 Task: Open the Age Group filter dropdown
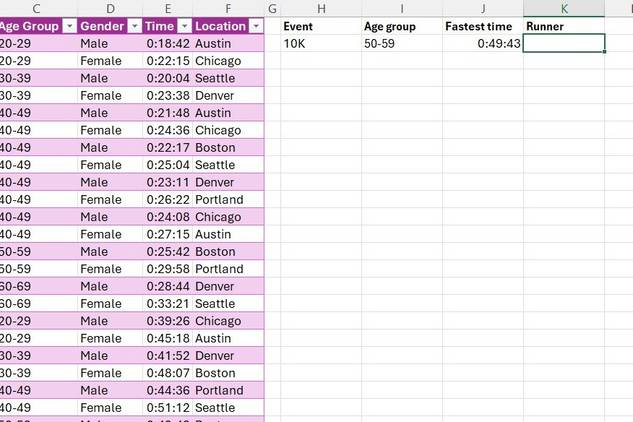coord(69,26)
